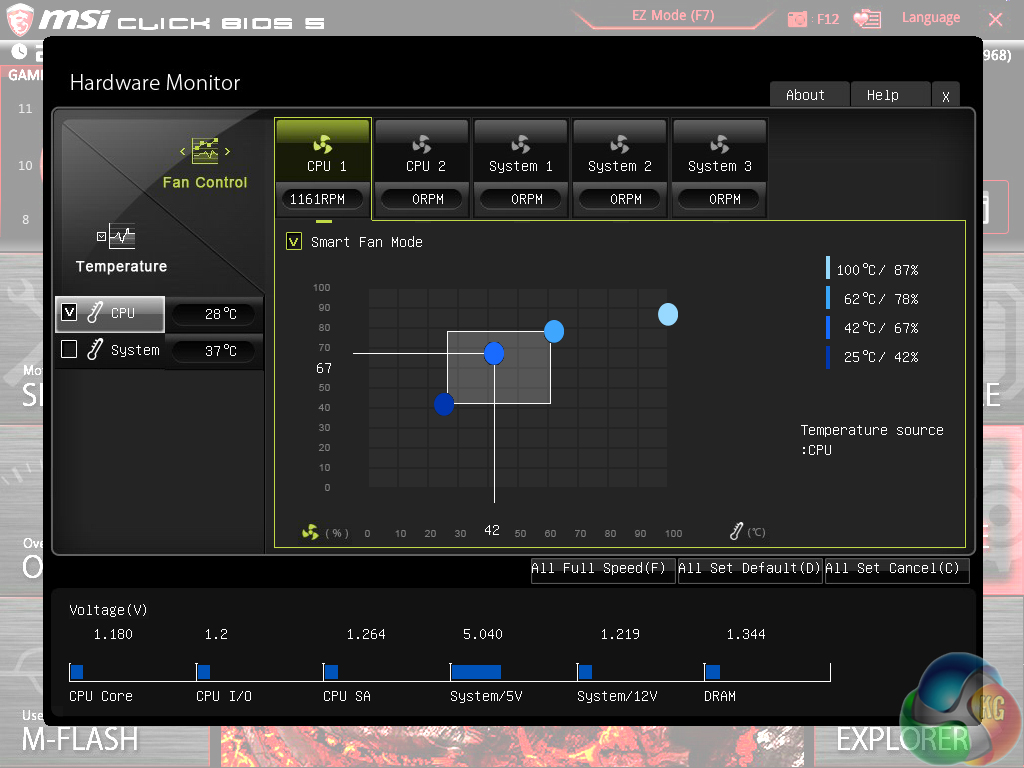Image resolution: width=1024 pixels, height=768 pixels.
Task: Click the fan percent axis icon
Action: coord(310,532)
